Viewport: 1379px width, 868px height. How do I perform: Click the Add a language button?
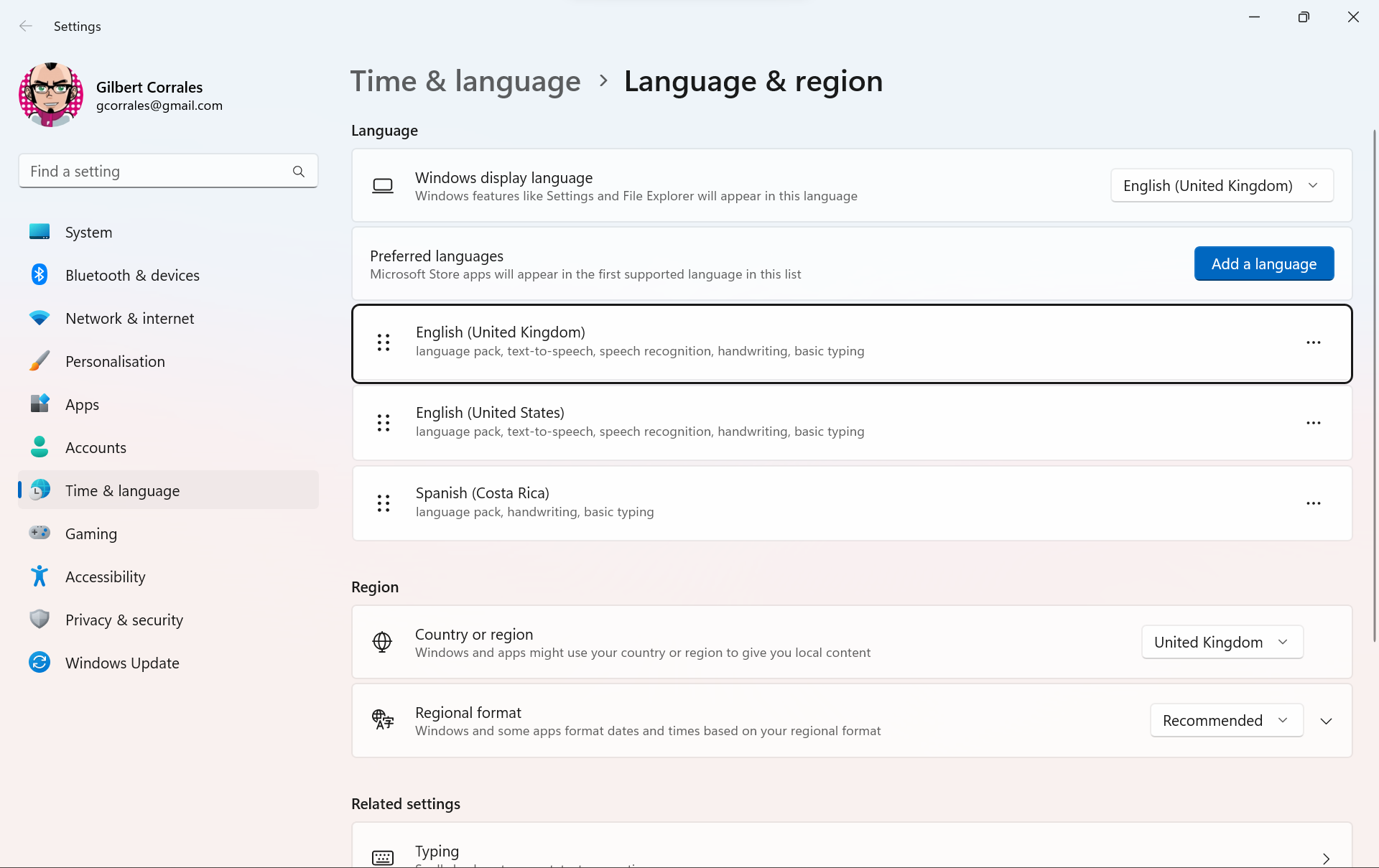click(1264, 263)
